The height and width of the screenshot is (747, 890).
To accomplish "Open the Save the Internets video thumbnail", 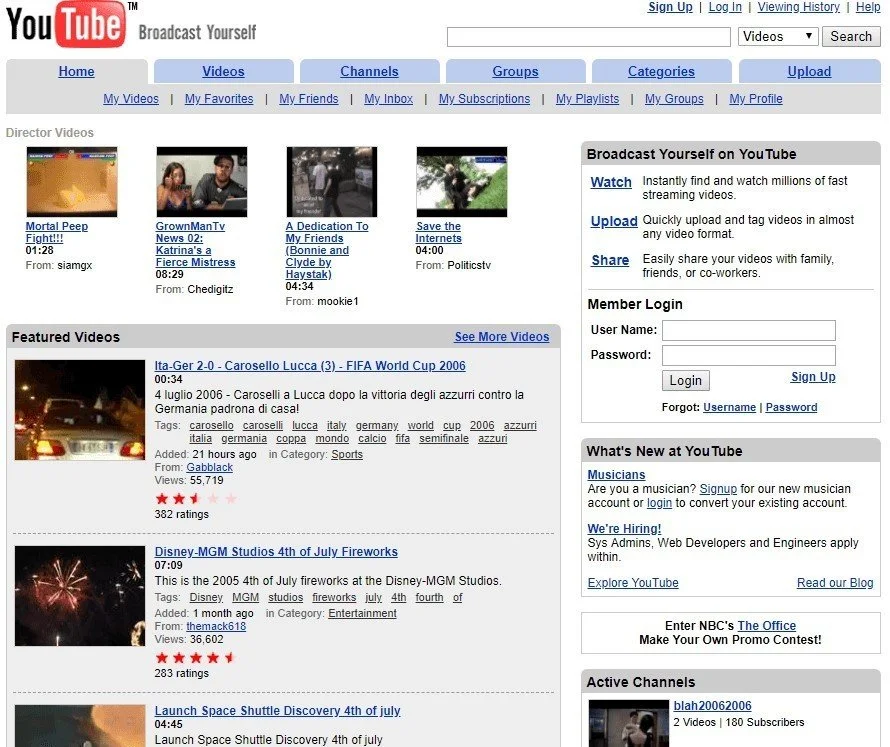I will [x=461, y=182].
